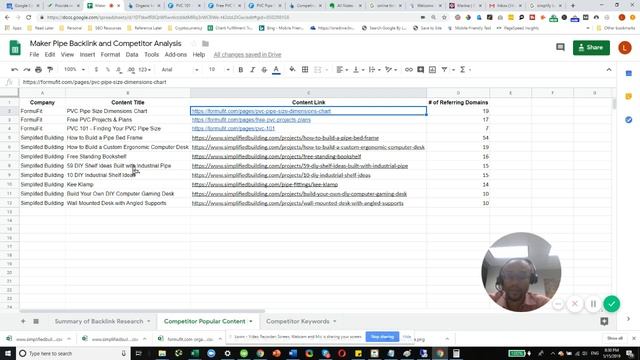This screenshot has width=640, height=360.
Task: Apply currency format with dollar icon
Action: [x=96, y=70]
